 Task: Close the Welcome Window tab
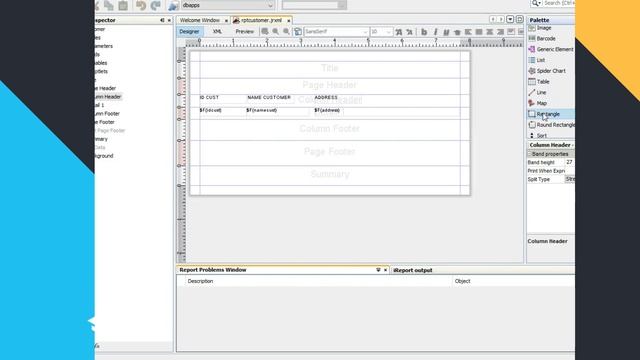[226, 20]
